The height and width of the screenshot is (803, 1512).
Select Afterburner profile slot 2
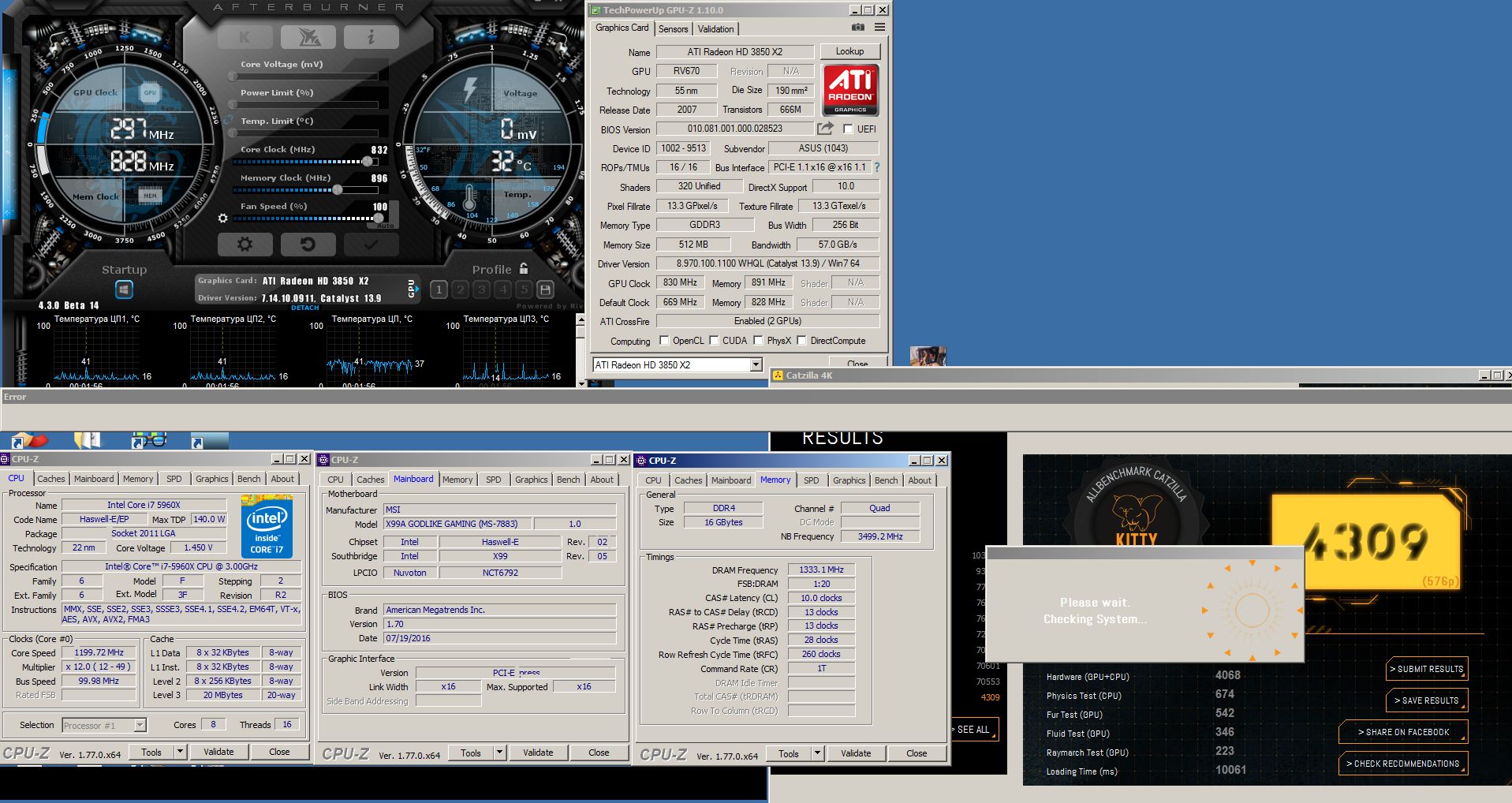(x=461, y=289)
